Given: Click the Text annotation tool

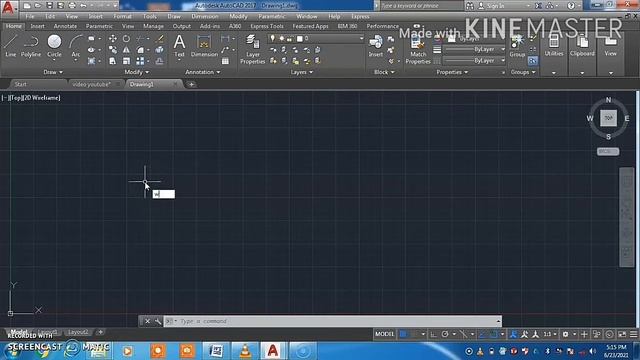Looking at the screenshot, I should pos(179,46).
